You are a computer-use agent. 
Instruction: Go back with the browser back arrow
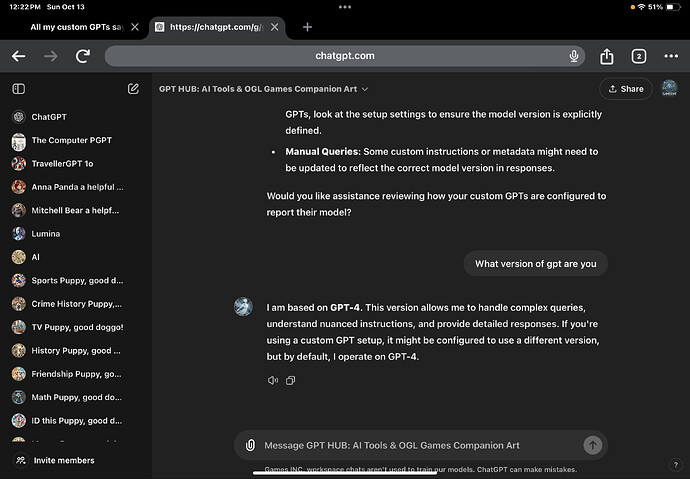click(18, 56)
